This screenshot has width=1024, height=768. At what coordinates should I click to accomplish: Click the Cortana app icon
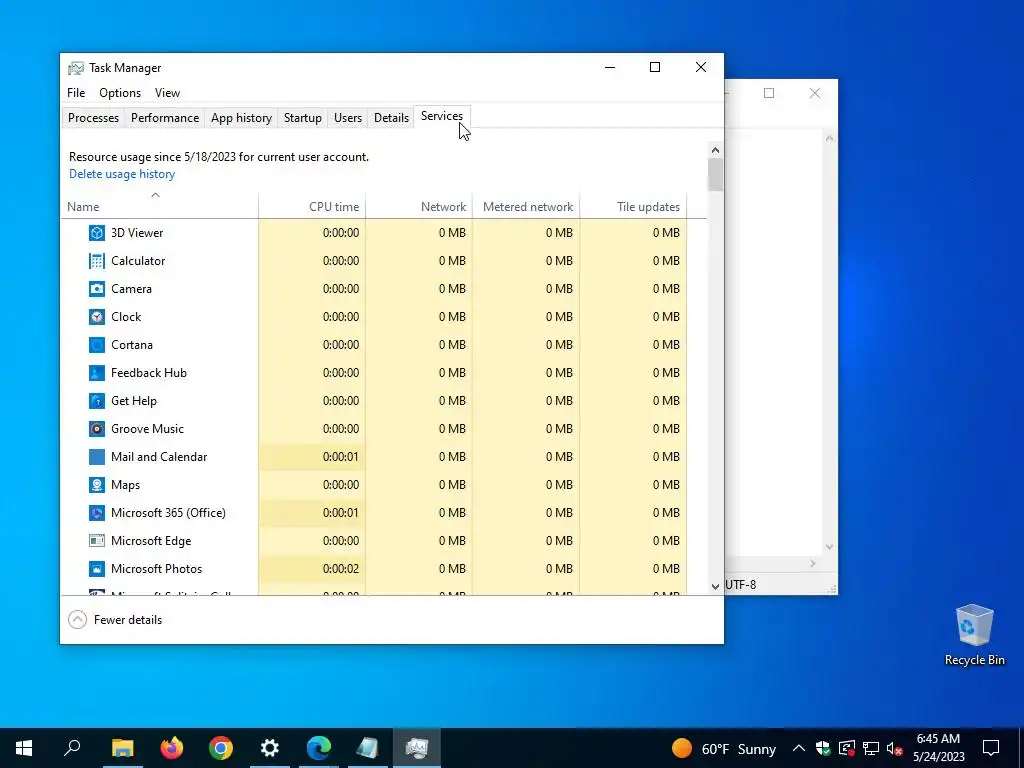click(x=97, y=345)
